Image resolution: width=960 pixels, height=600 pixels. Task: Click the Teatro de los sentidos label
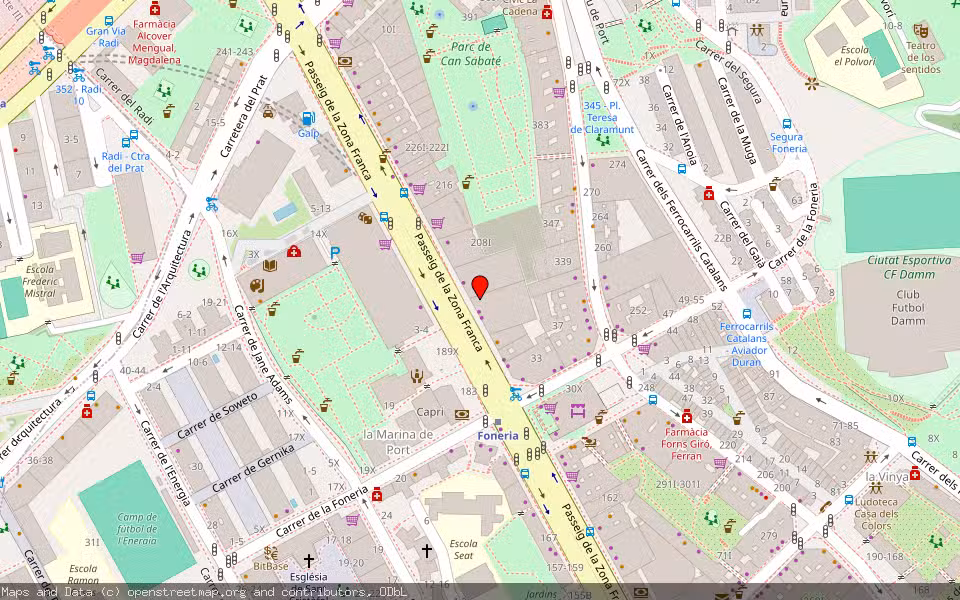point(920,58)
